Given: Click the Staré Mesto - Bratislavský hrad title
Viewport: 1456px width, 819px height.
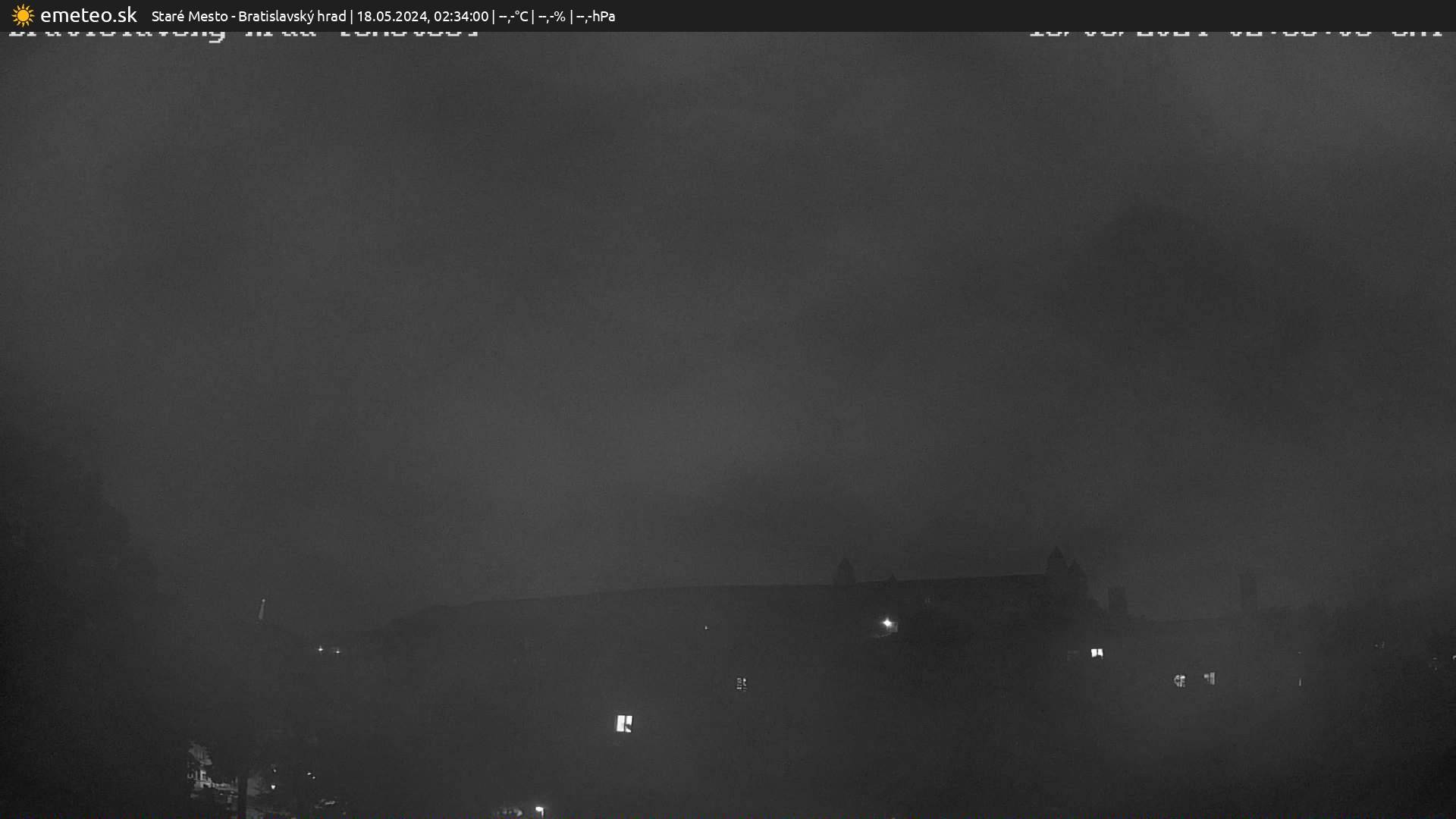Looking at the screenshot, I should coord(249,16).
